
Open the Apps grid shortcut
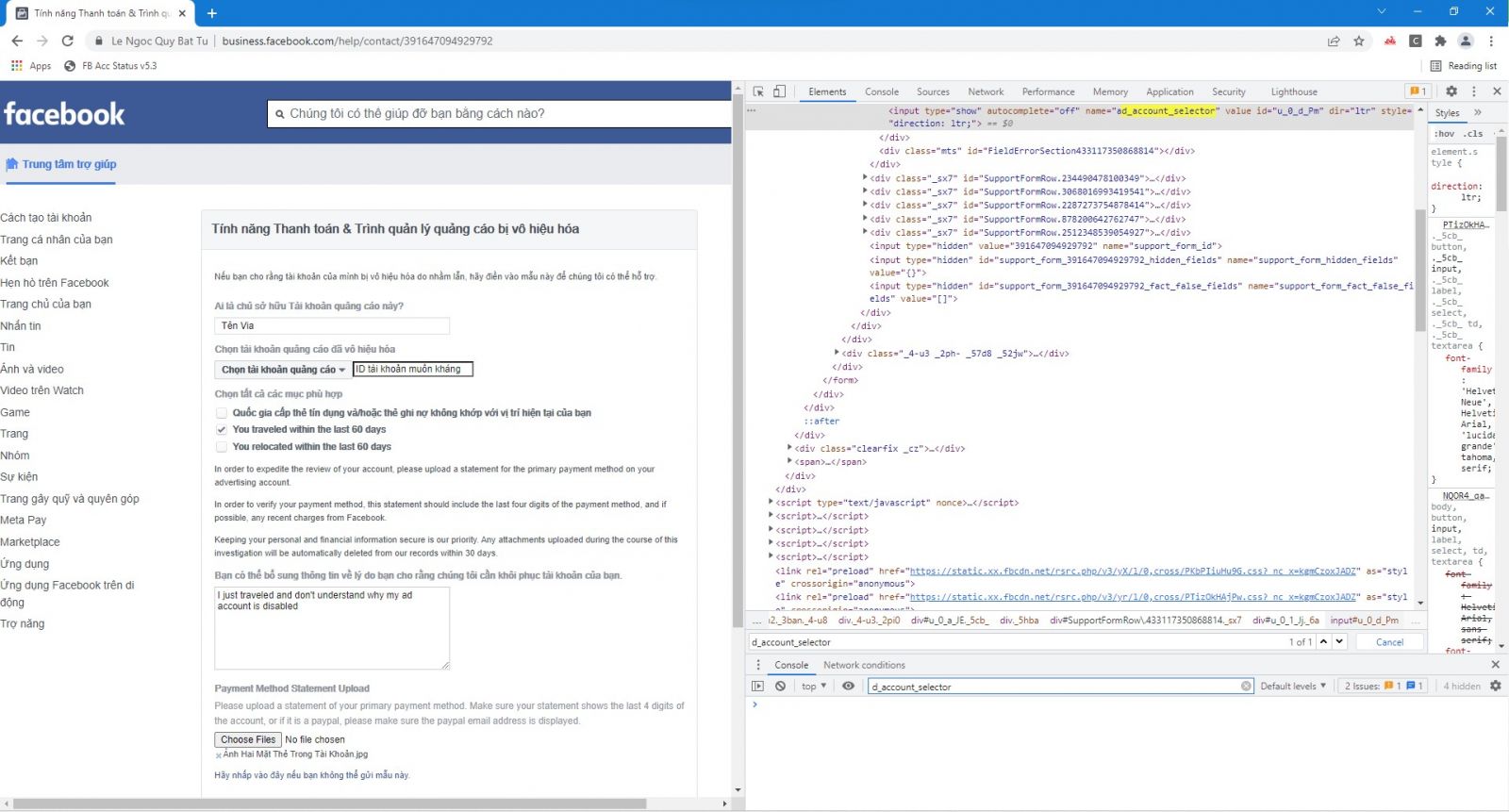31,66
